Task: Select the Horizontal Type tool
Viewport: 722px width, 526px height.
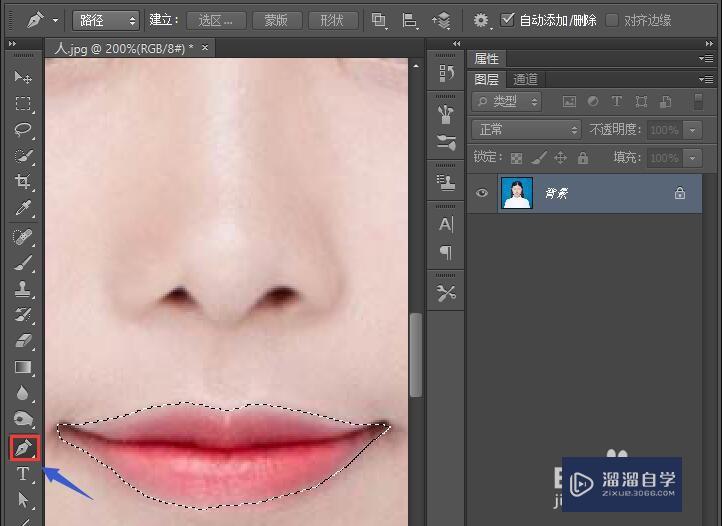Action: [x=23, y=474]
